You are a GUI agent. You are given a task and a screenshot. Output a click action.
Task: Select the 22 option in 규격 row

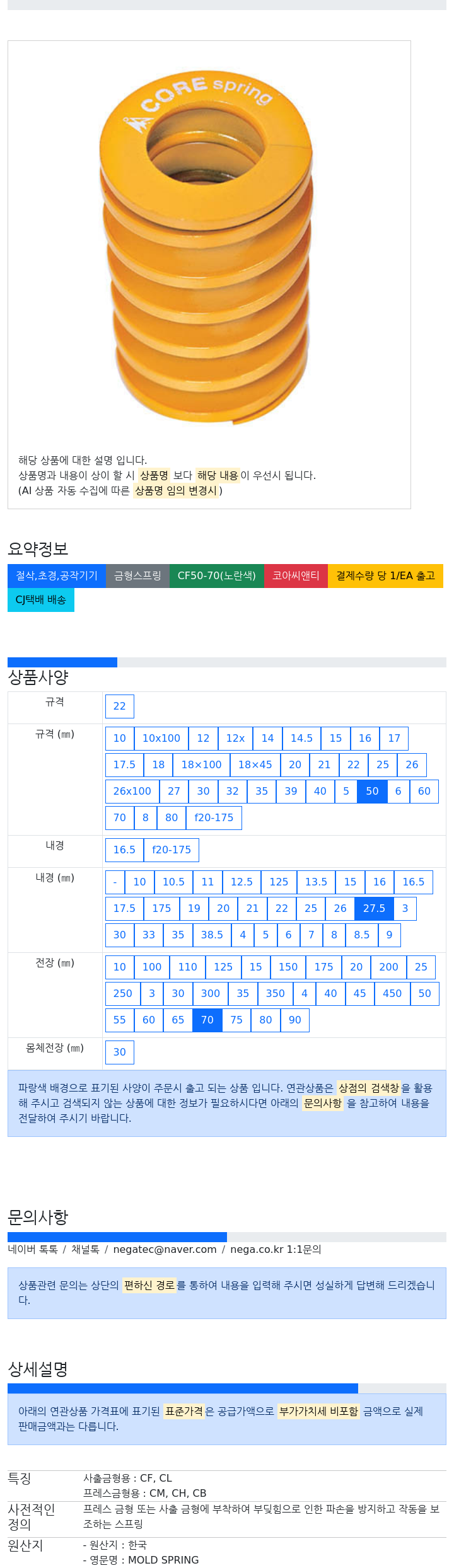(x=120, y=706)
